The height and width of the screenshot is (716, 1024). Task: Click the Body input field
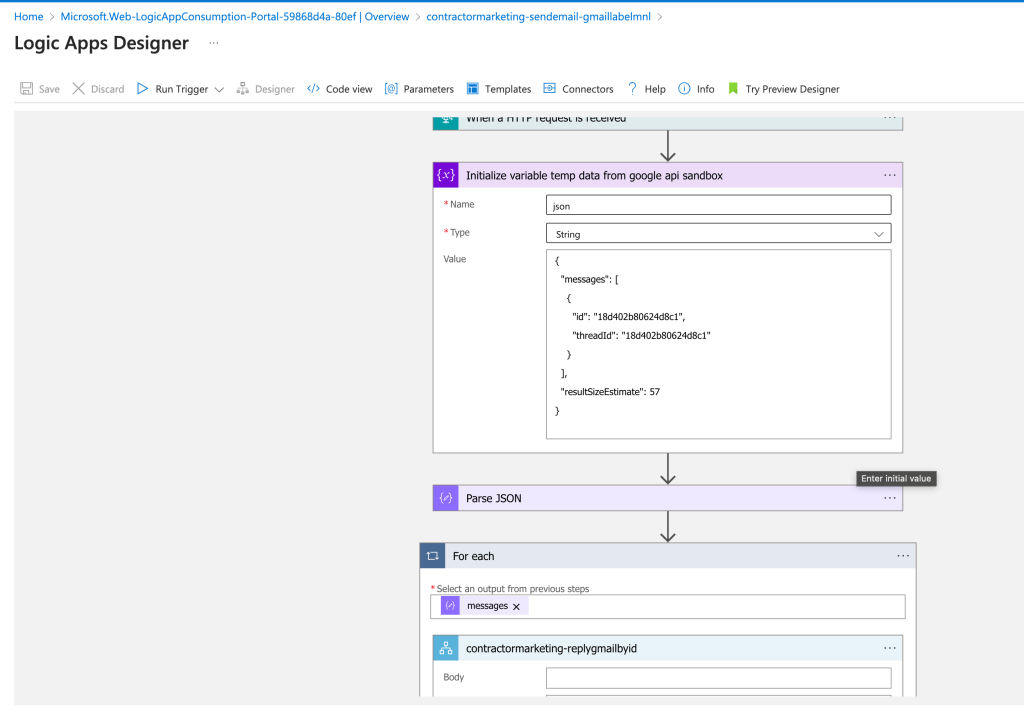pyautogui.click(x=718, y=677)
